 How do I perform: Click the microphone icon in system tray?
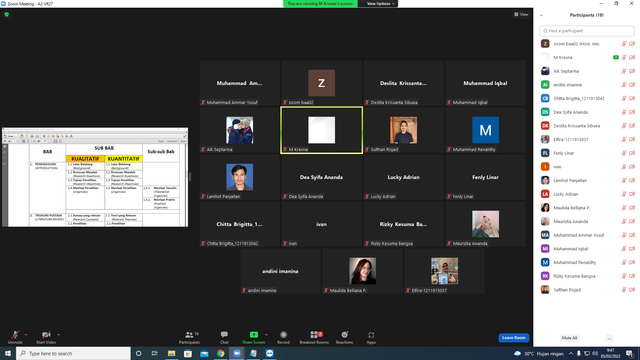(579, 353)
